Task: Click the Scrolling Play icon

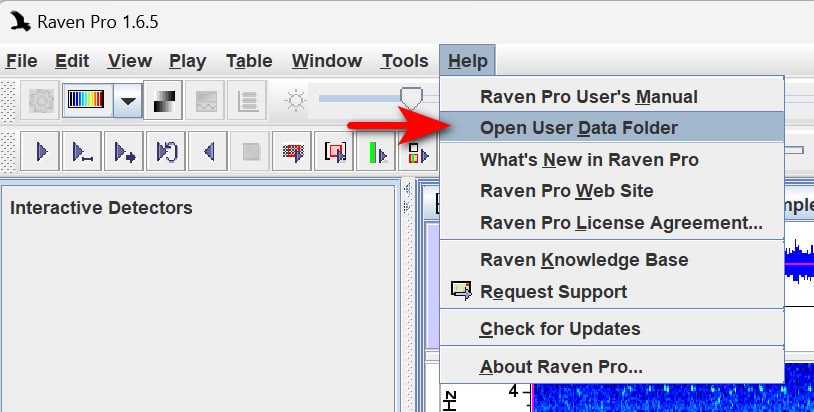Action: pyautogui.click(x=124, y=152)
